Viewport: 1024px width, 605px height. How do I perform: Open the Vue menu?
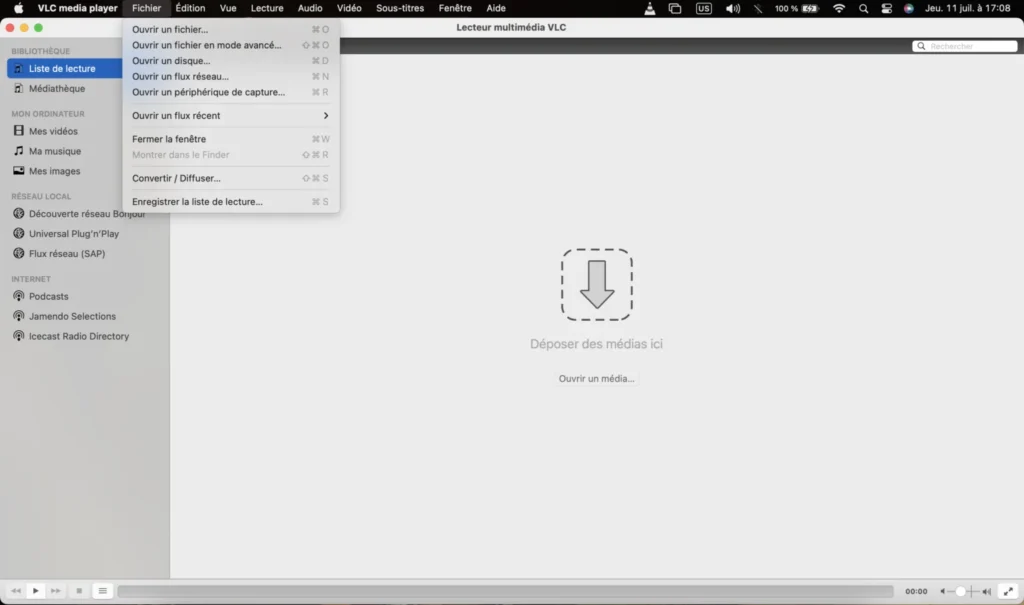(228, 8)
